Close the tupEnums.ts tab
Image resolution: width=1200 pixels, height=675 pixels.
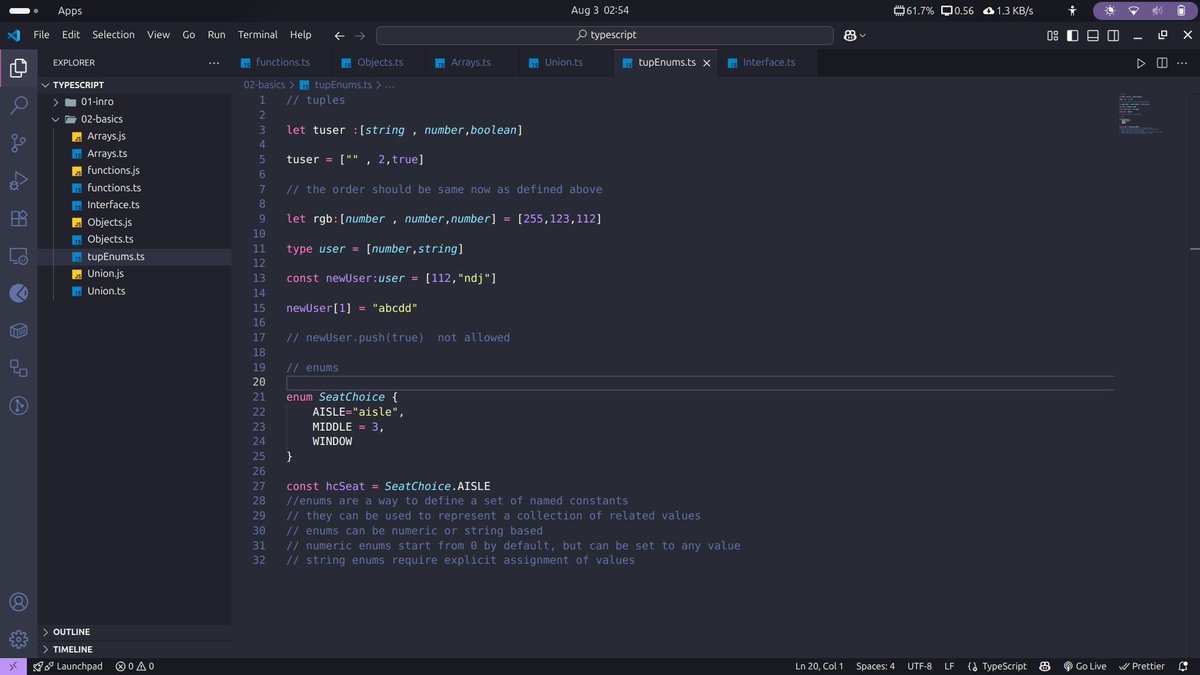(x=707, y=63)
